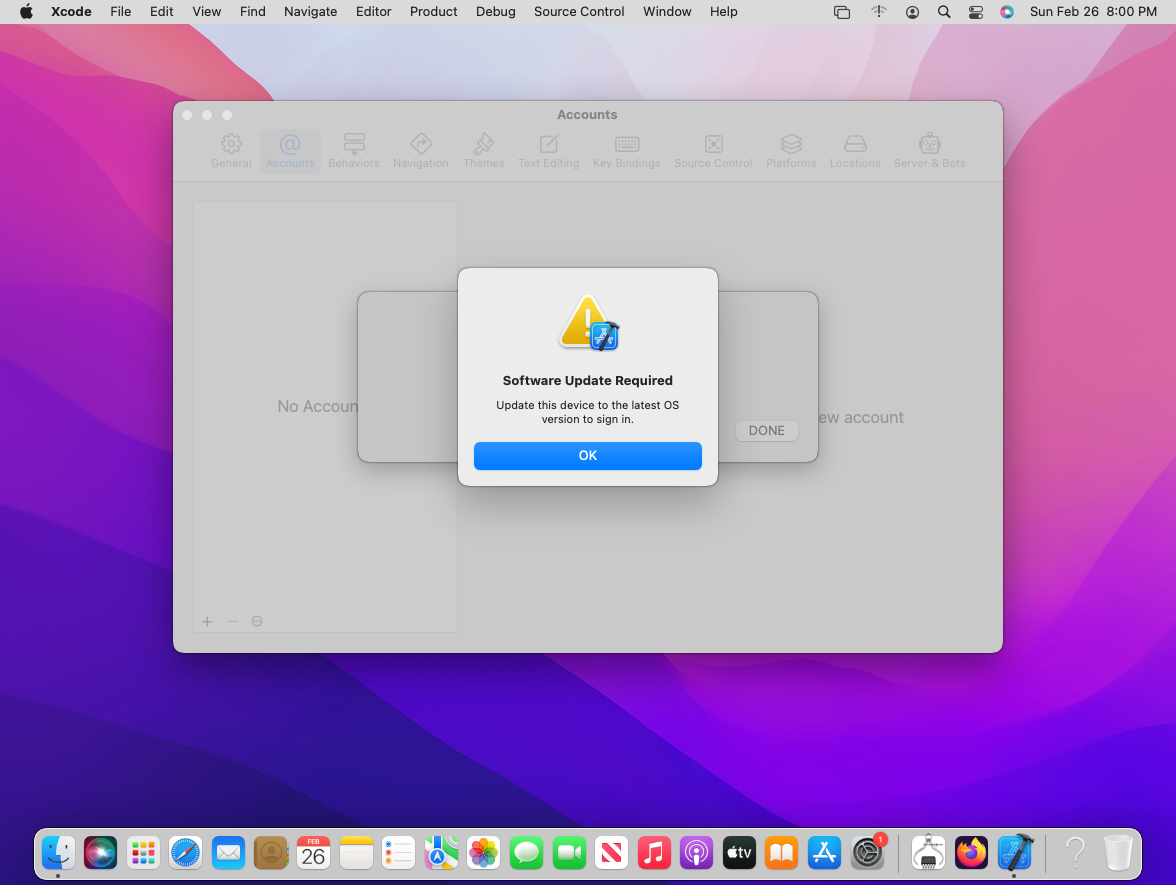
Task: Open the File menu
Action: click(121, 12)
